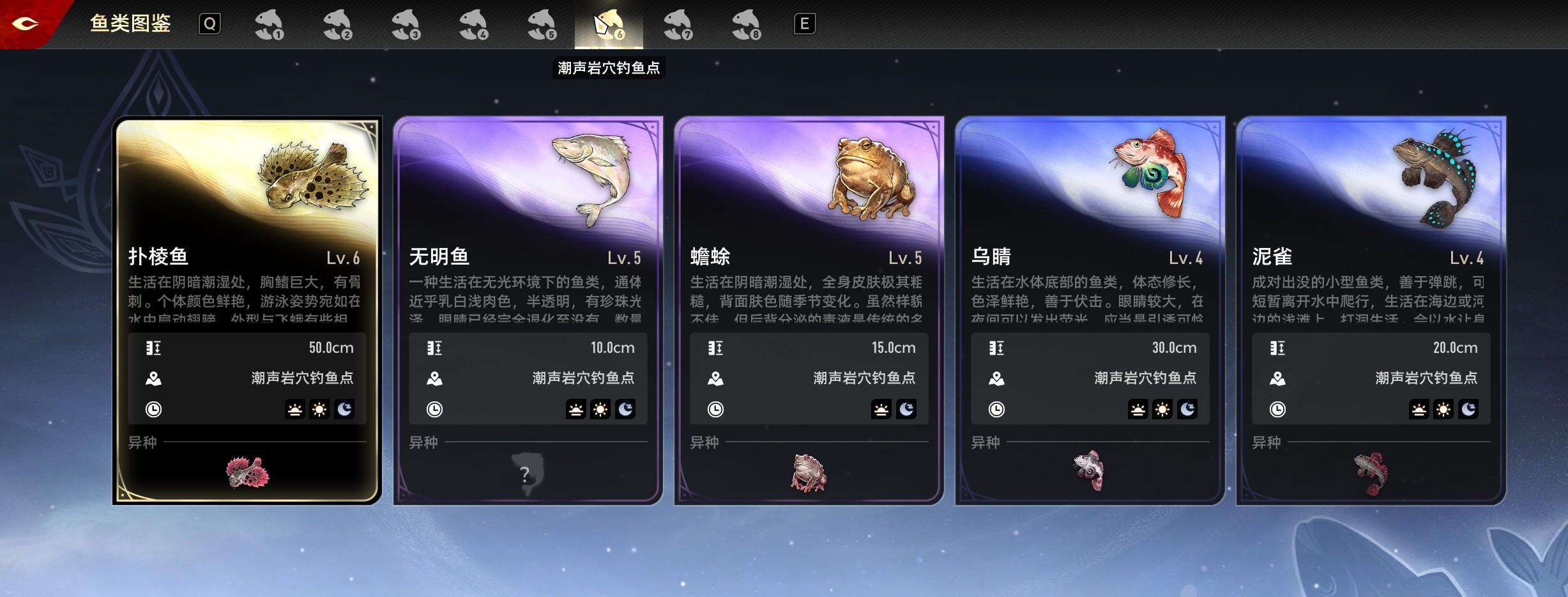Click the red back arrow icon
The width and height of the screenshot is (1568, 597).
point(26,24)
